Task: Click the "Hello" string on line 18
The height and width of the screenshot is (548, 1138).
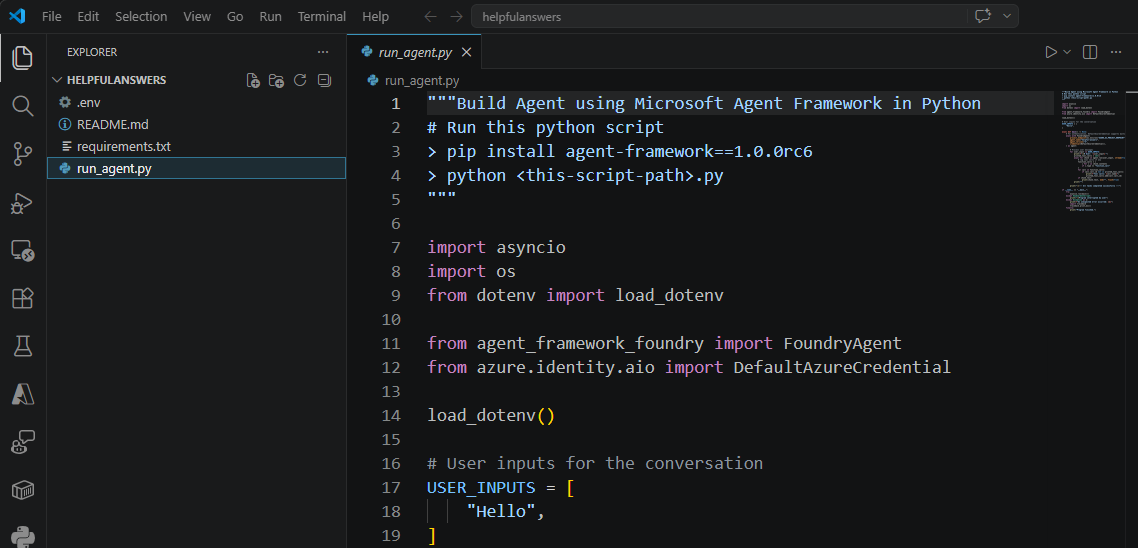Action: tap(502, 512)
